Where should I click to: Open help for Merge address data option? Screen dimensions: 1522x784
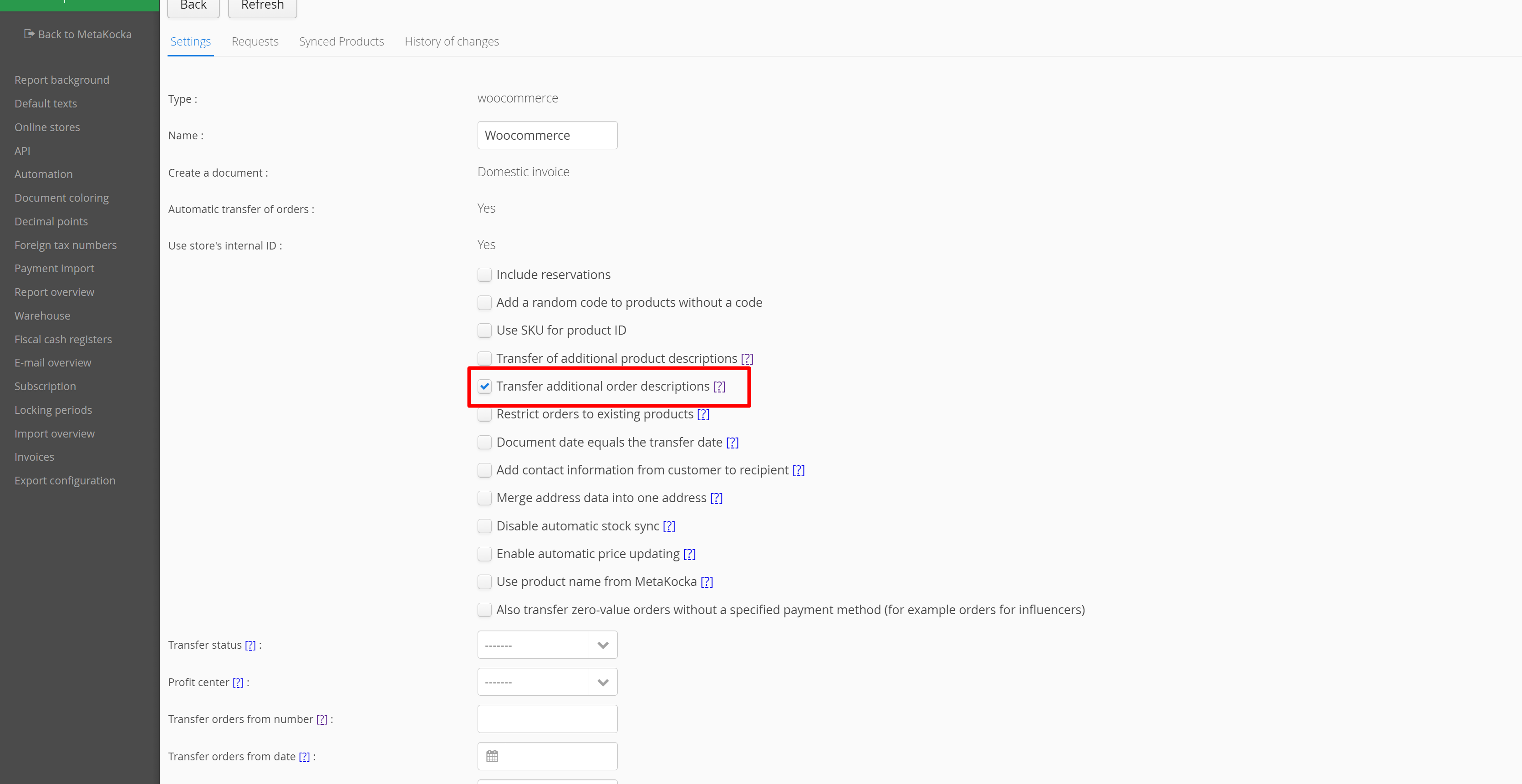tap(716, 498)
